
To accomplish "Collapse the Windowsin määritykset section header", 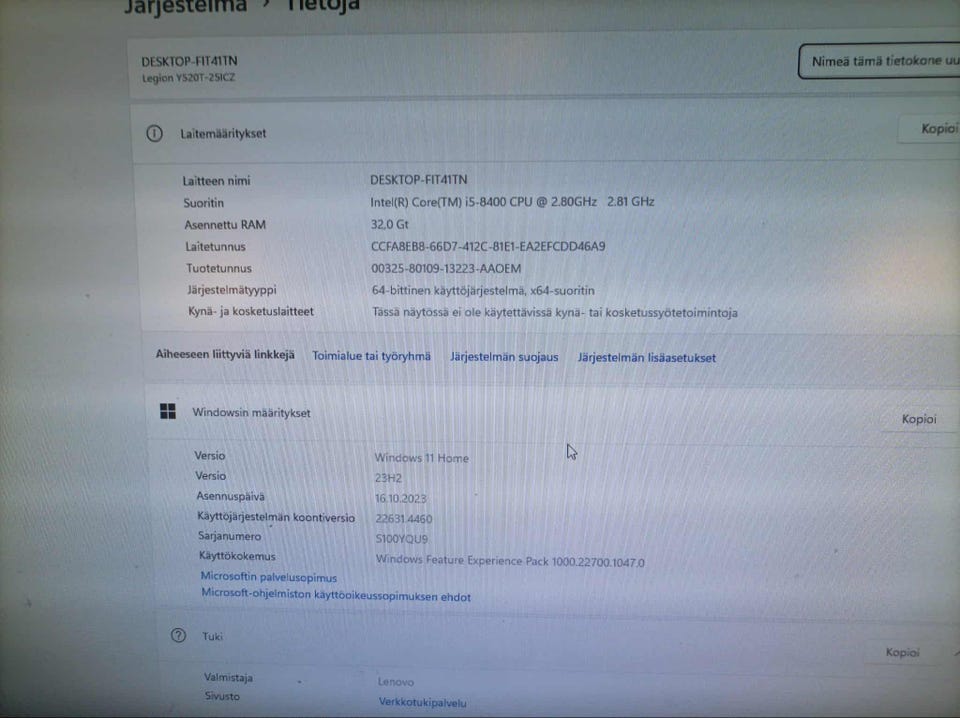I will [x=551, y=414].
